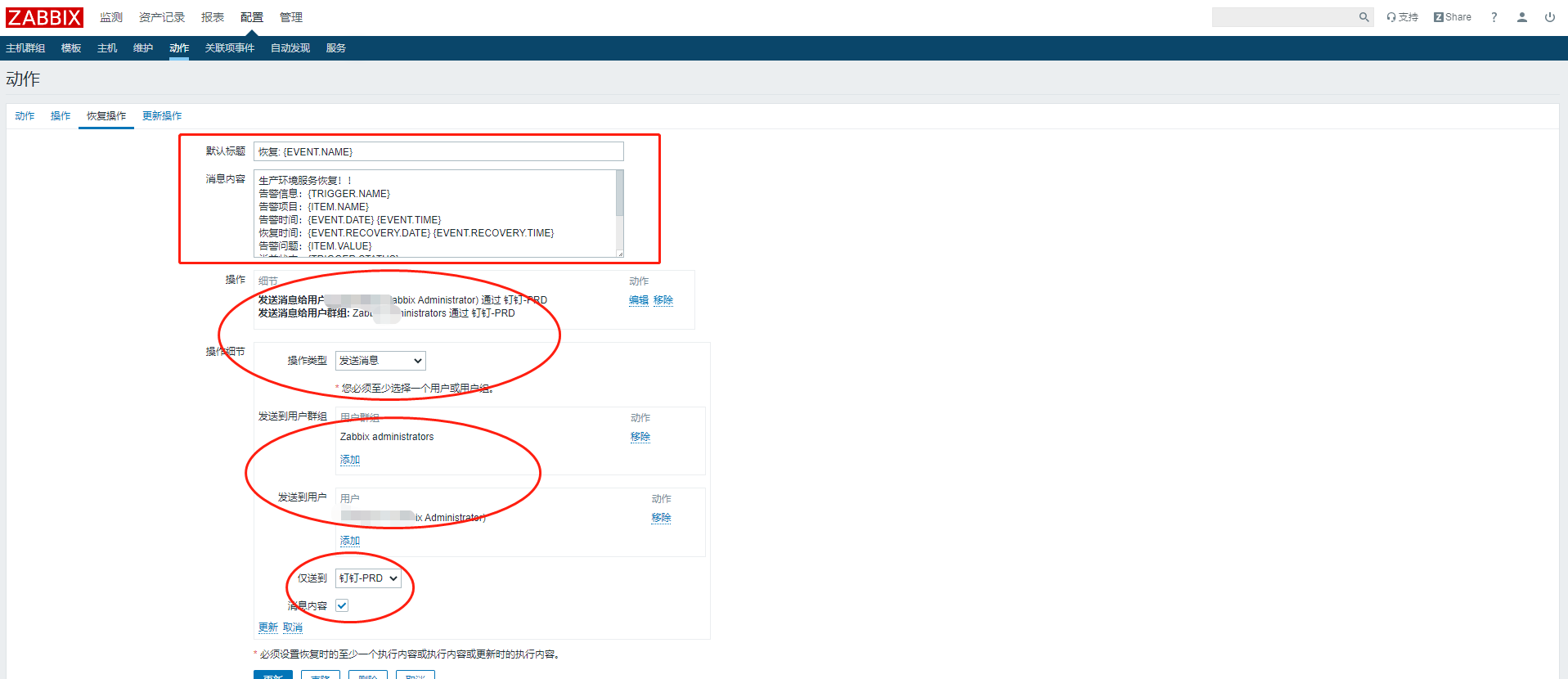Image resolution: width=1568 pixels, height=679 pixels.
Task: Click the 取消 link in operation details
Action: (x=293, y=627)
